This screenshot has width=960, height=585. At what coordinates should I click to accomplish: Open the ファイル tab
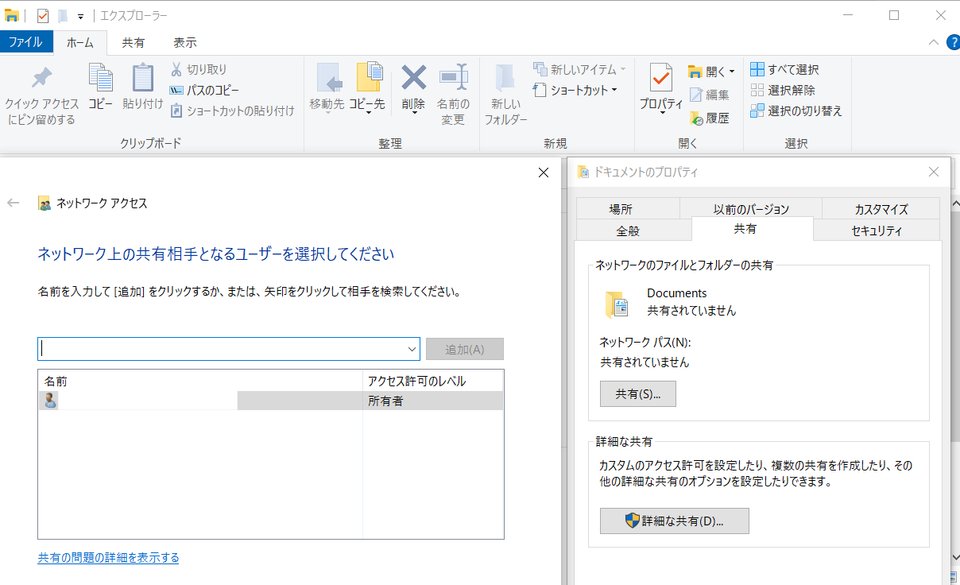tap(26, 42)
